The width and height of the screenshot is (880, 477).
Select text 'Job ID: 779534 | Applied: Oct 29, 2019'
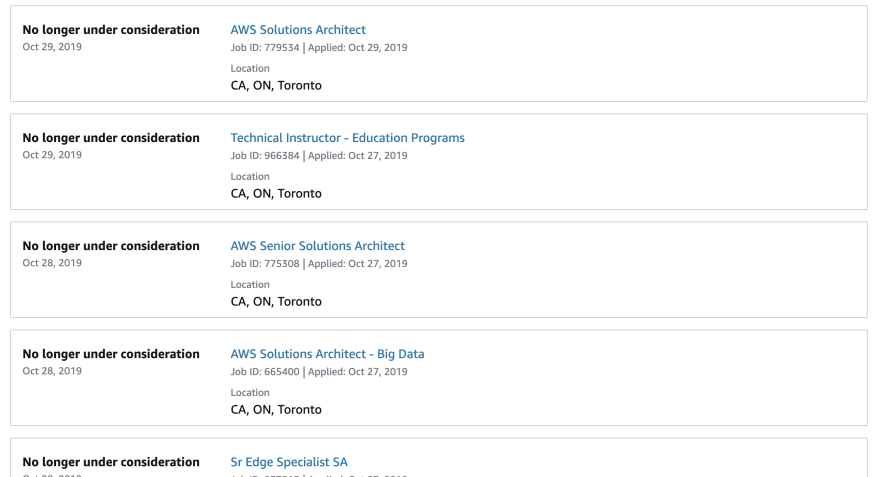(x=319, y=48)
